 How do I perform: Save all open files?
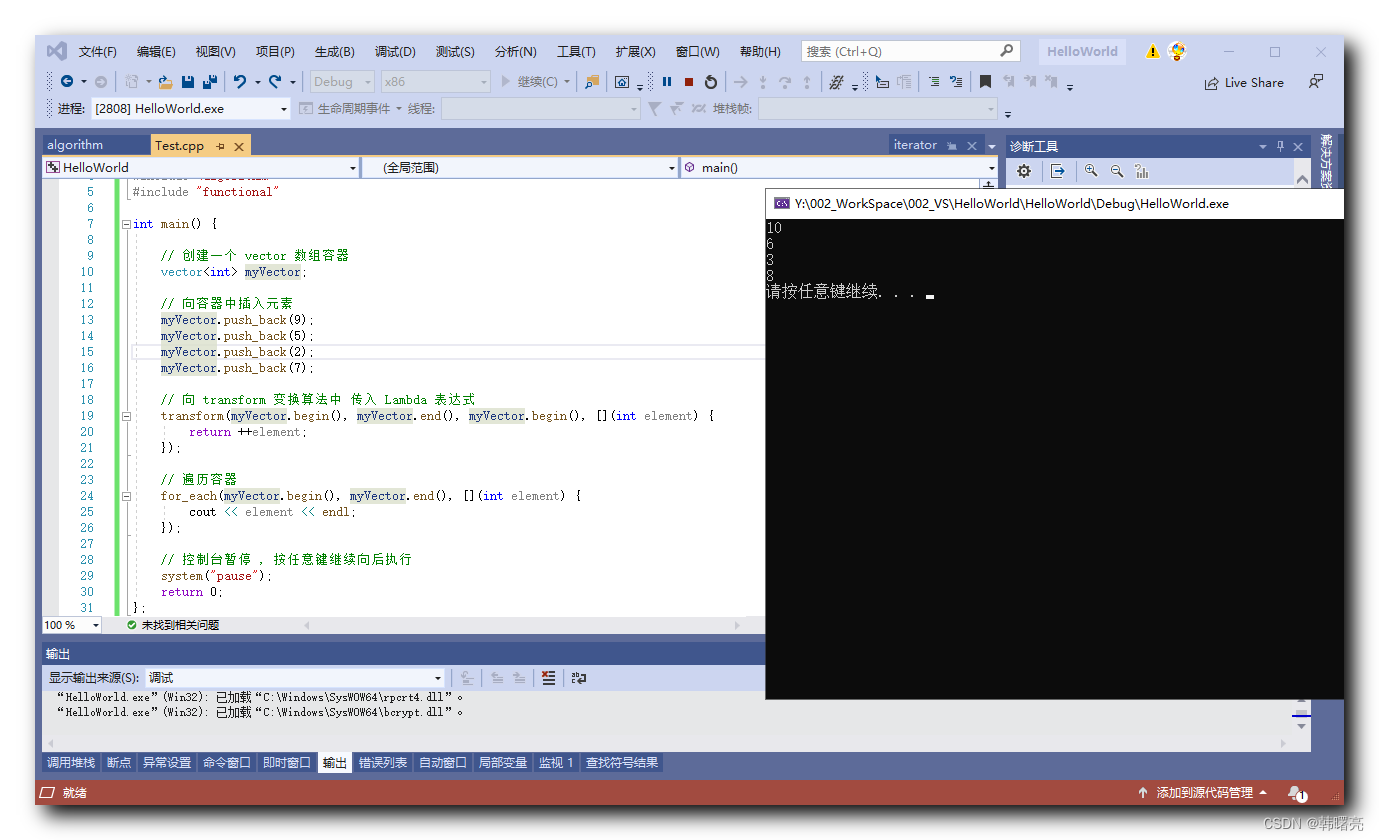(x=208, y=82)
